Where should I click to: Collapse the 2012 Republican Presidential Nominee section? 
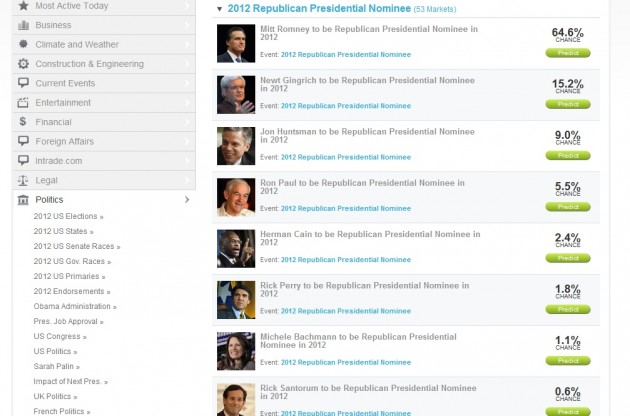[x=220, y=9]
